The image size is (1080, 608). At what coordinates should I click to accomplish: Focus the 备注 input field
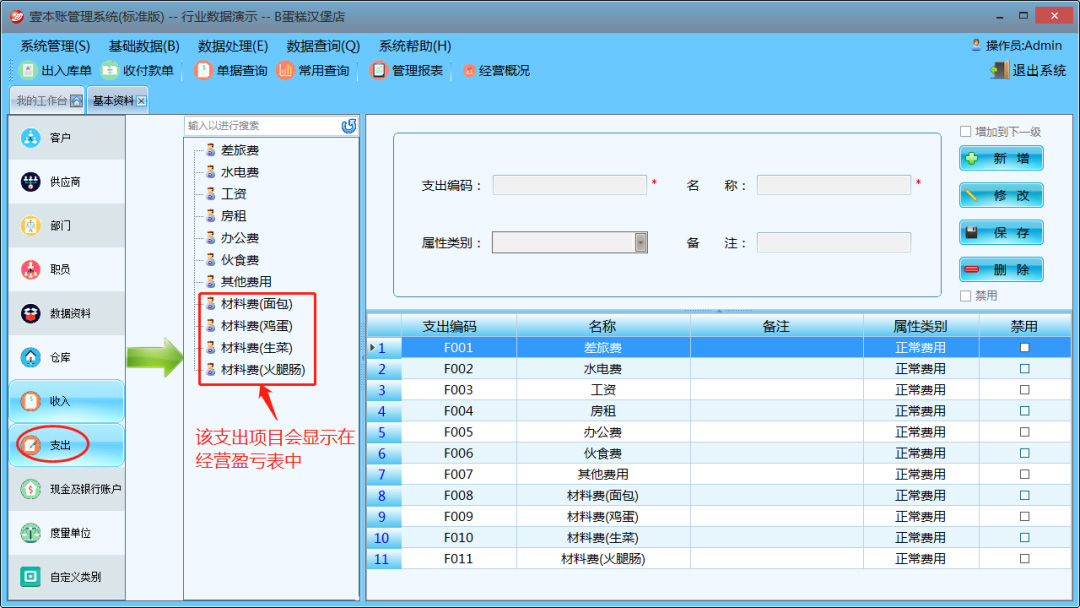point(833,242)
